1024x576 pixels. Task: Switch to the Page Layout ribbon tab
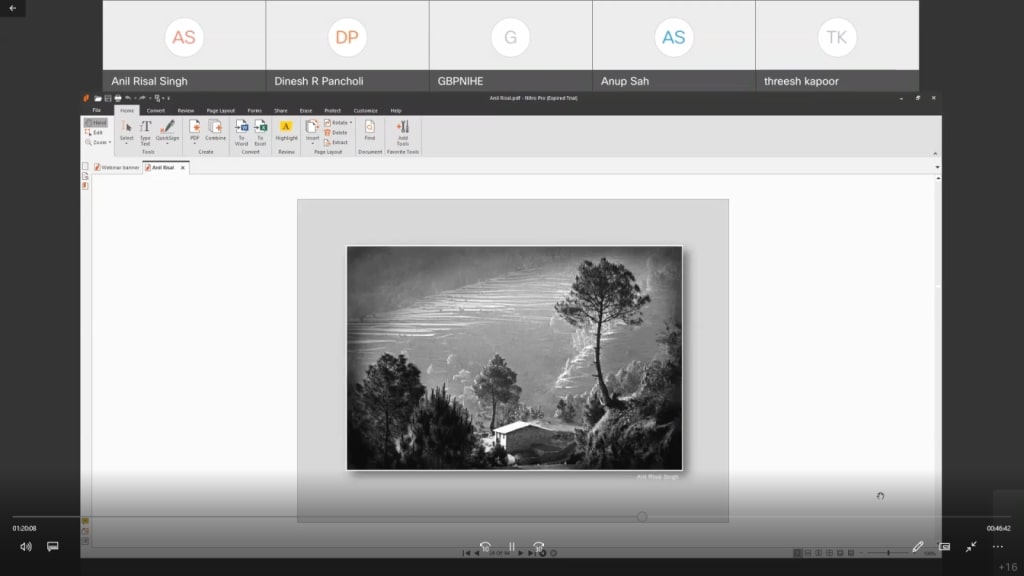(x=220, y=110)
